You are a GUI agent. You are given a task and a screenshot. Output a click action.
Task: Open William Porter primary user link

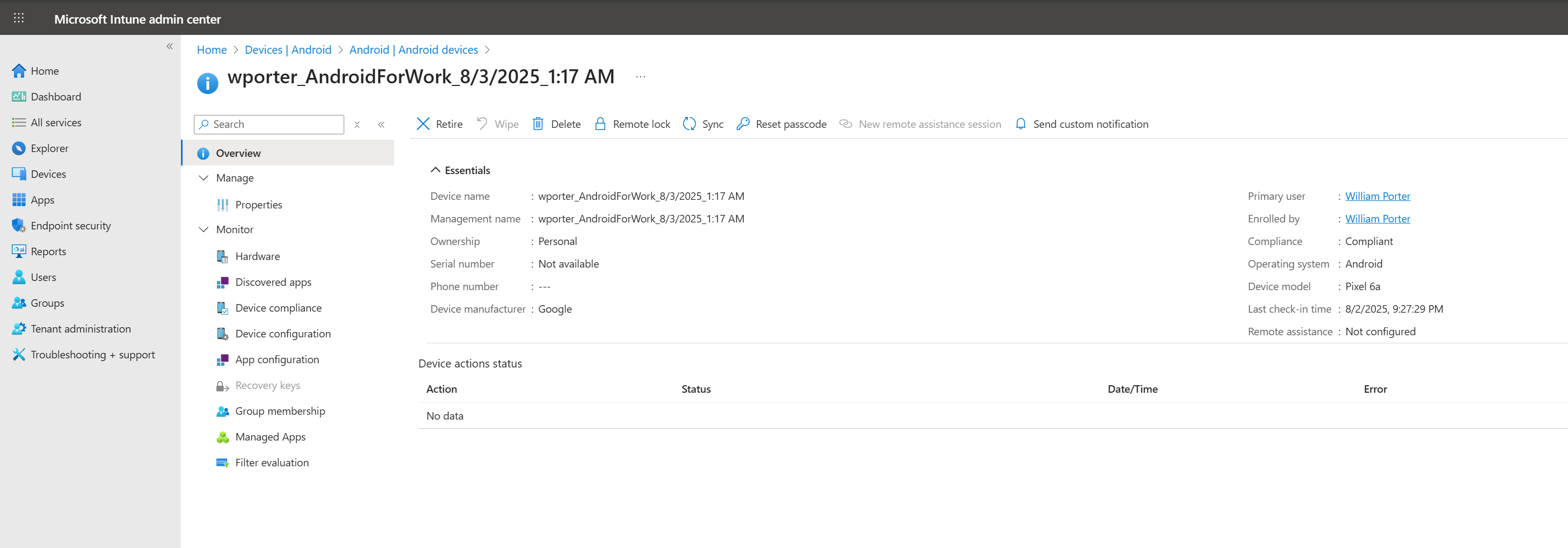[1377, 196]
